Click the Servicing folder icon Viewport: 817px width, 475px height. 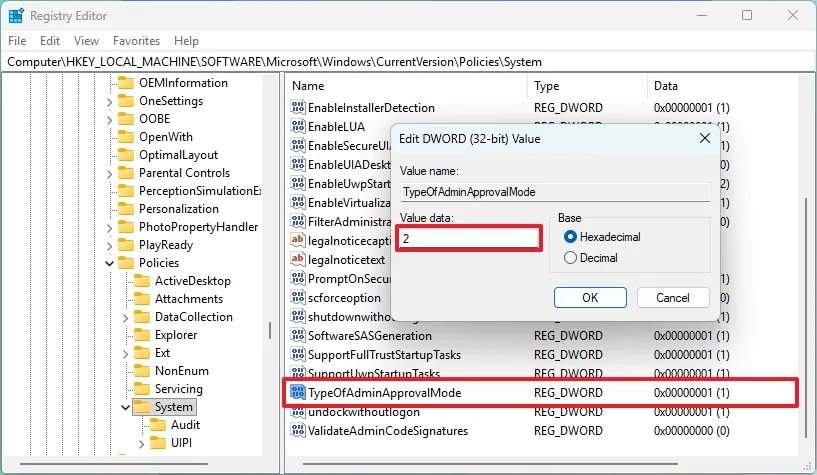[x=142, y=389]
